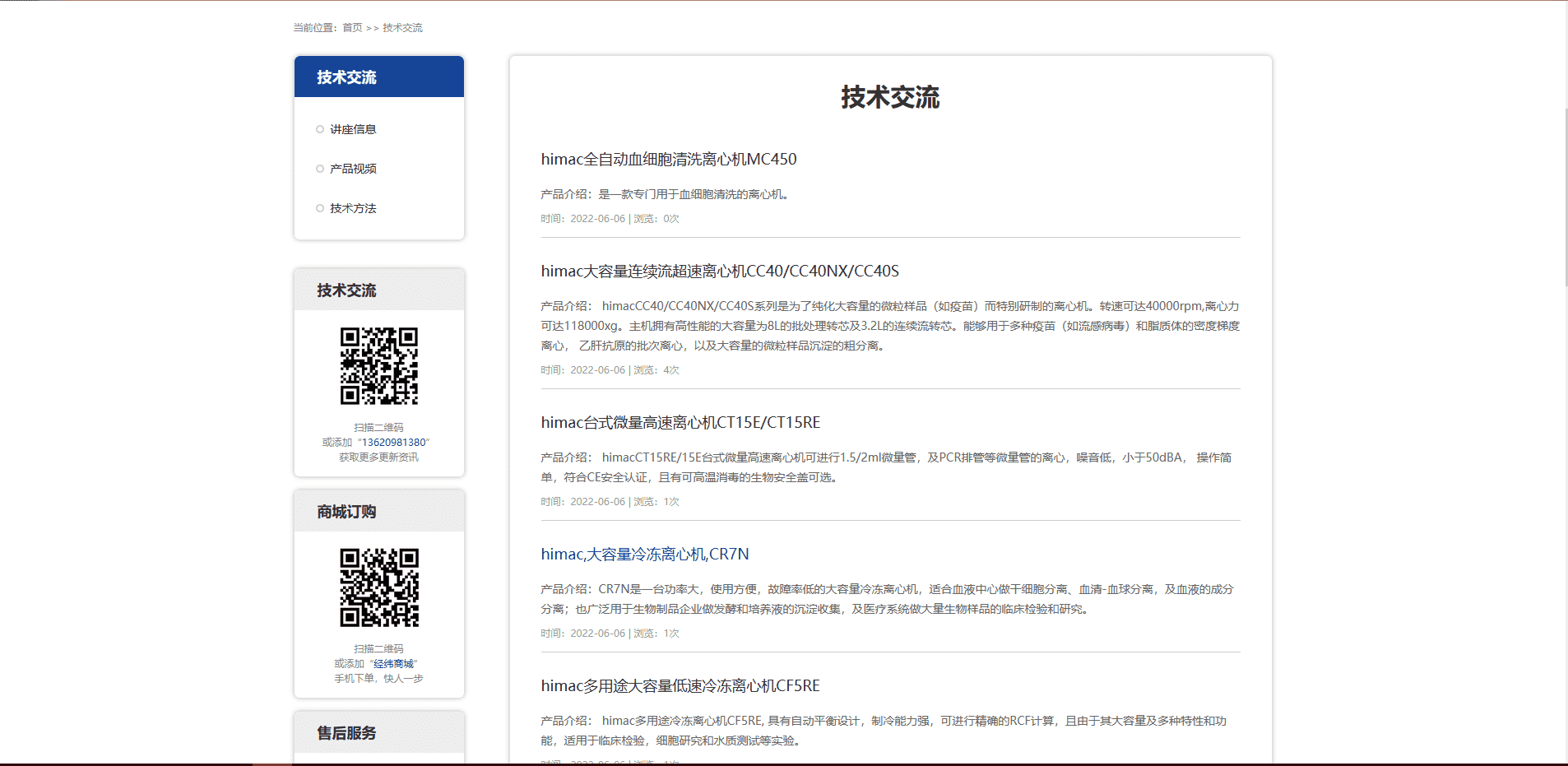Open the highlighted himac,大容量冷冻离心机,CR7N article
This screenshot has width=1568, height=766.
644,555
